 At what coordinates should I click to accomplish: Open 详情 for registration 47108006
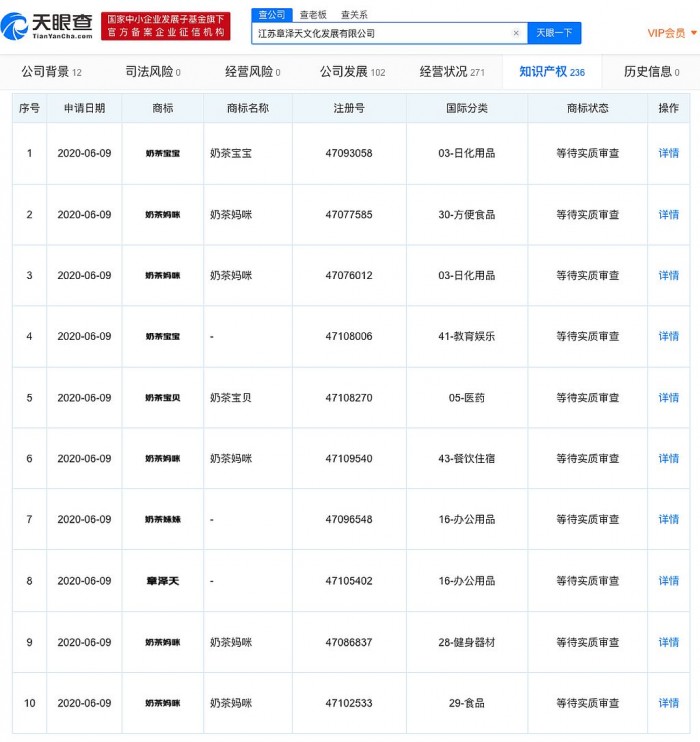[668, 336]
